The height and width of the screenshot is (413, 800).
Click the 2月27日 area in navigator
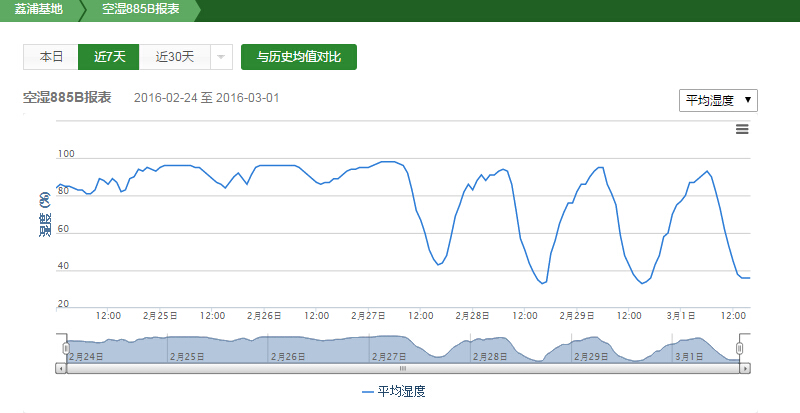tap(388, 355)
